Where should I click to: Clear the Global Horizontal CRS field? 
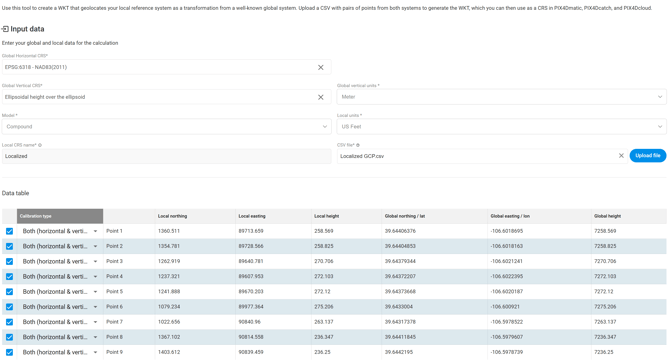(x=320, y=68)
